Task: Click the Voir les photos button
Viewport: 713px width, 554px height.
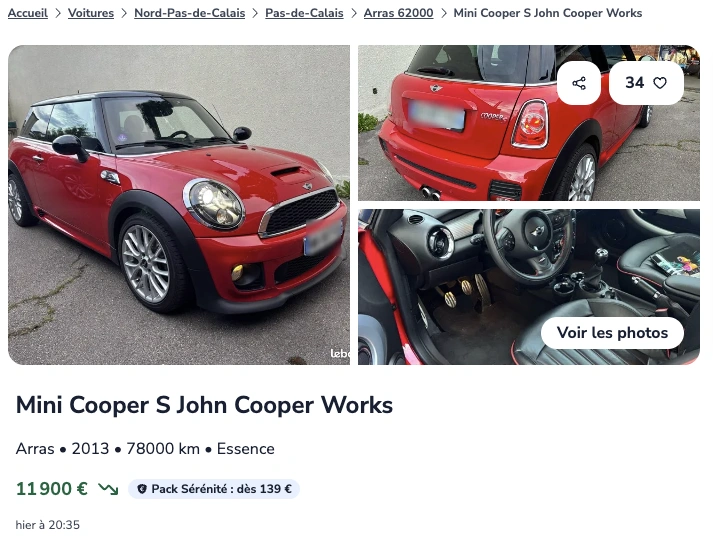Action: [x=612, y=333]
